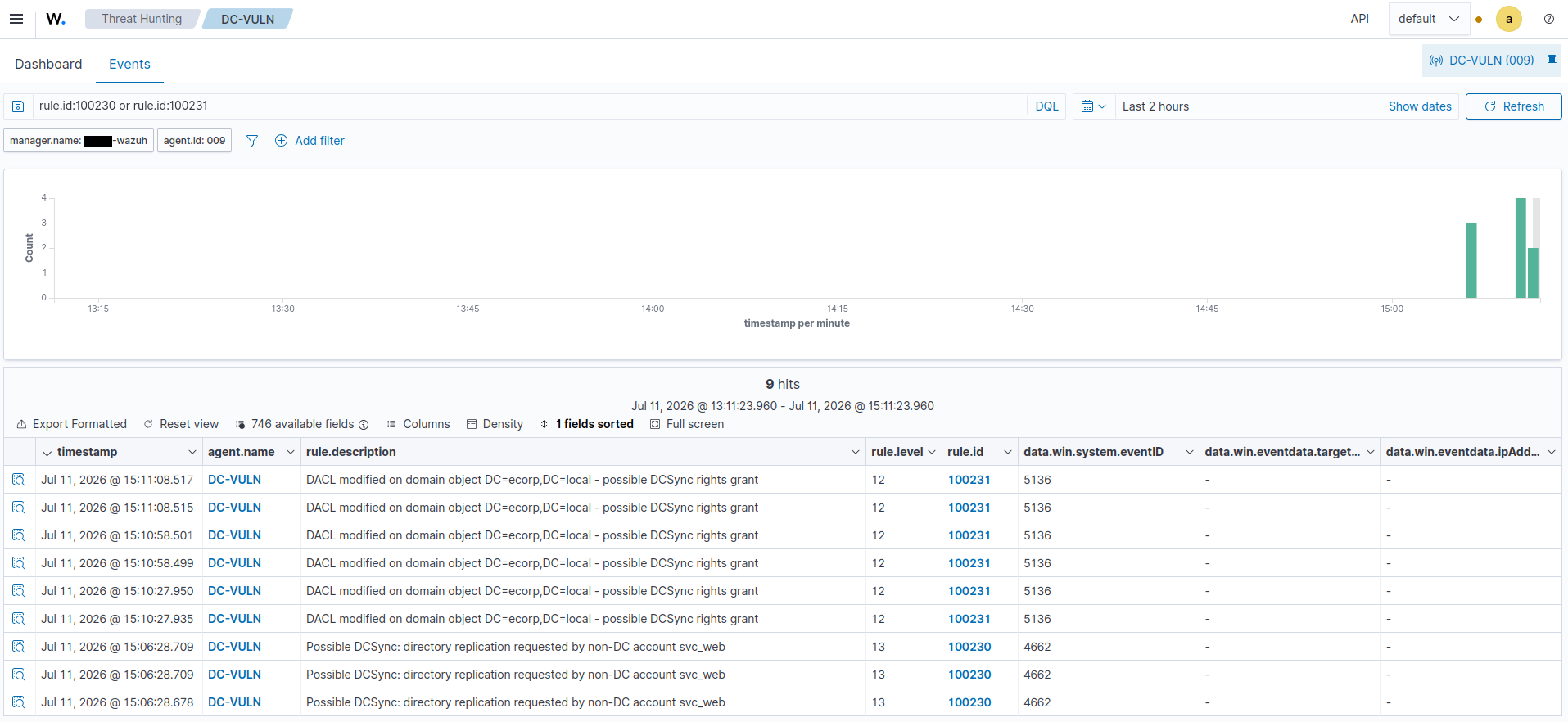This screenshot has width=1568, height=722.
Task: Open the rule.id column header menu
Action: tap(1008, 452)
